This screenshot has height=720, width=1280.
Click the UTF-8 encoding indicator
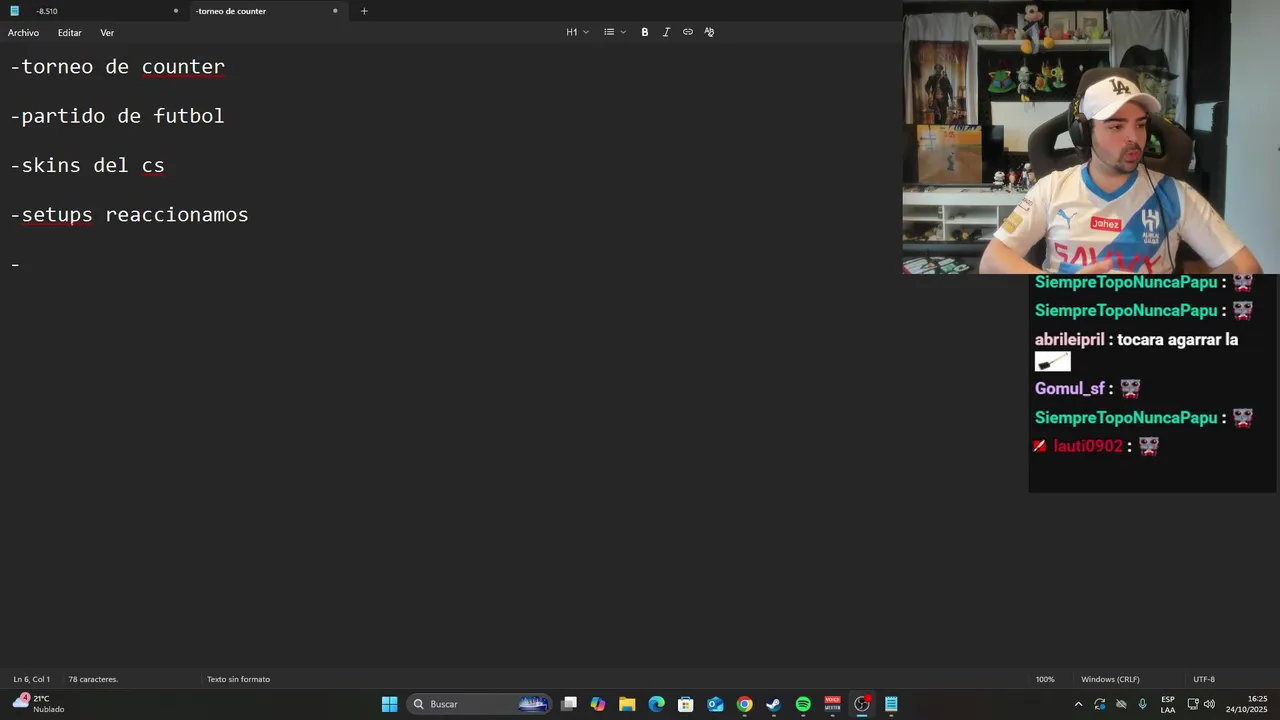[1204, 679]
